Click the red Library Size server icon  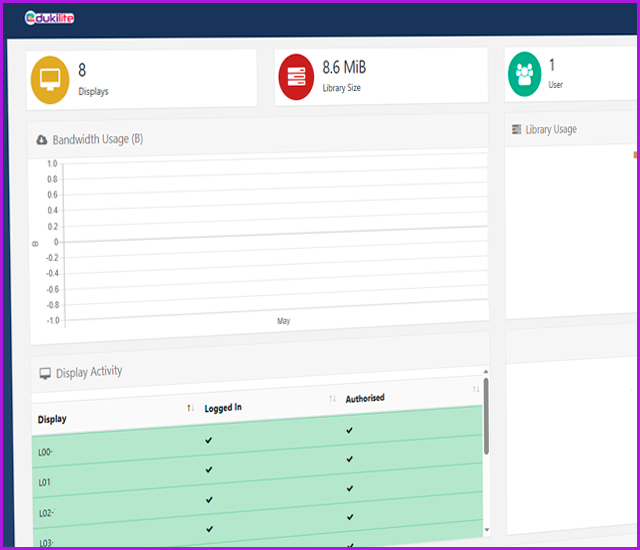tap(297, 77)
